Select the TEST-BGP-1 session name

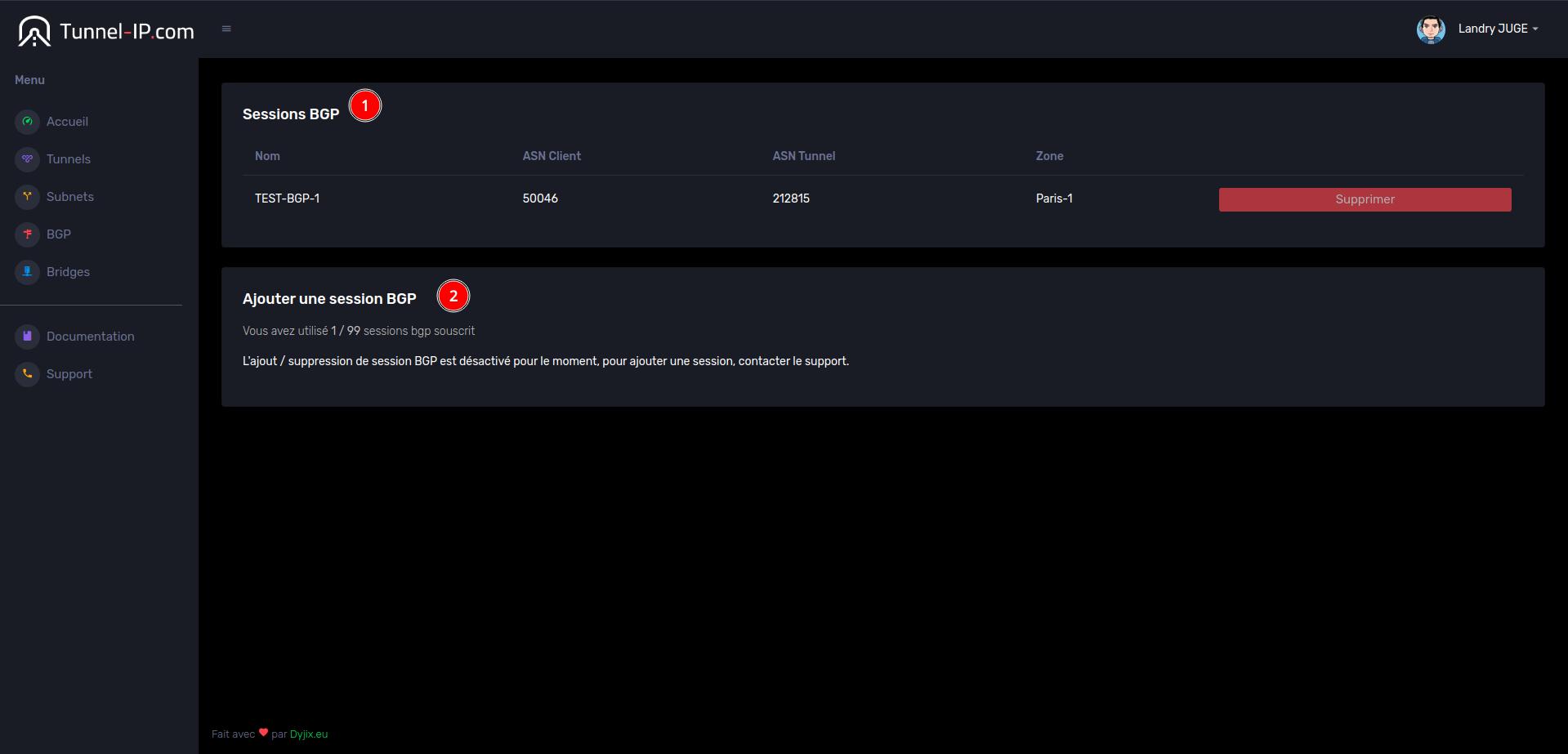pyautogui.click(x=287, y=199)
